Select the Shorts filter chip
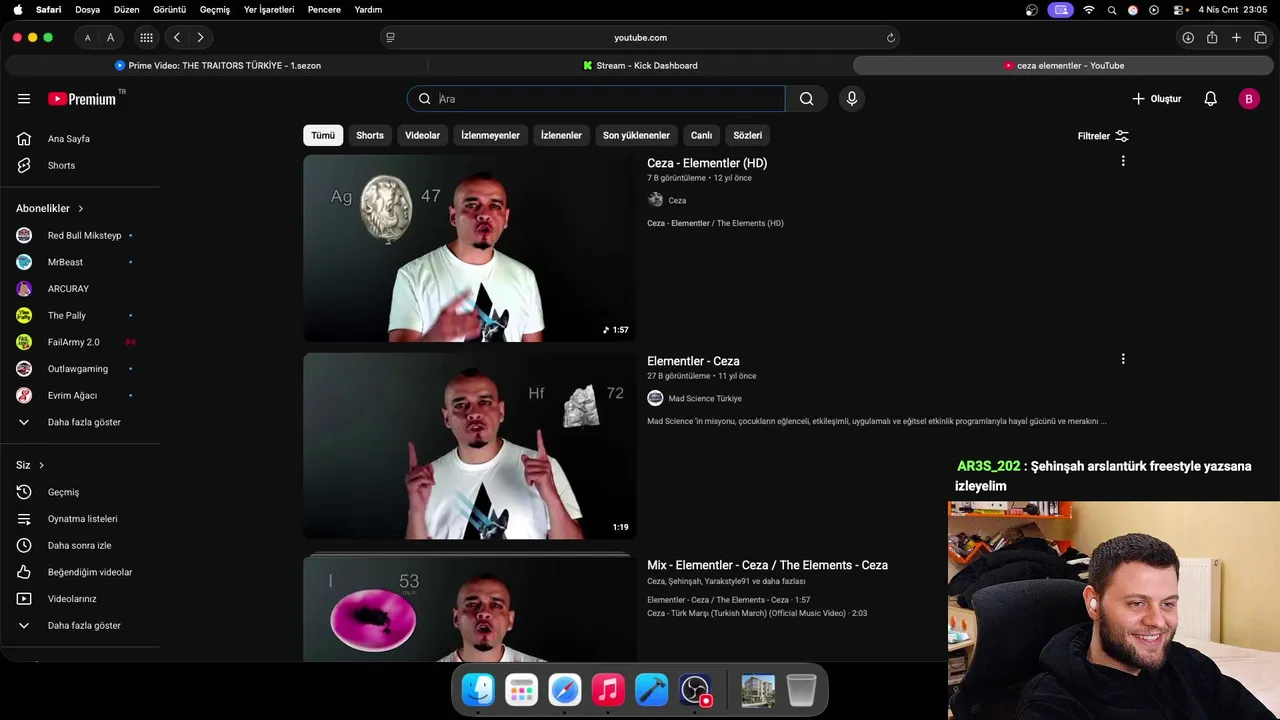Image resolution: width=1280 pixels, height=720 pixels. pyautogui.click(x=370, y=135)
